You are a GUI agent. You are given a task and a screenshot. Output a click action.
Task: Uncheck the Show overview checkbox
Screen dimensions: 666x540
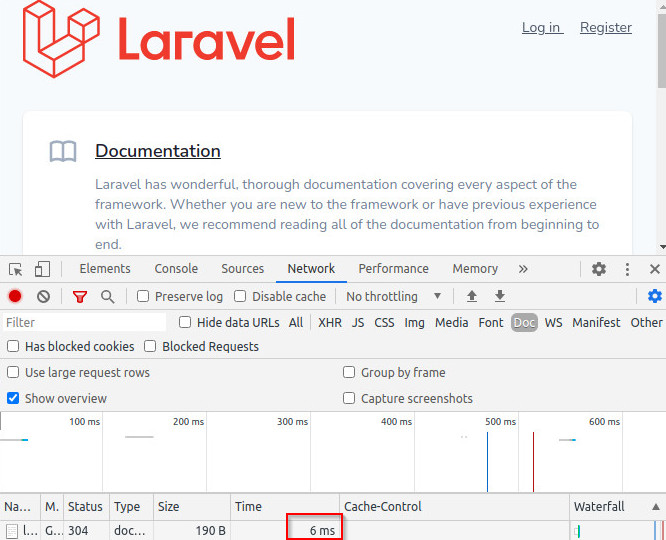[x=13, y=398]
